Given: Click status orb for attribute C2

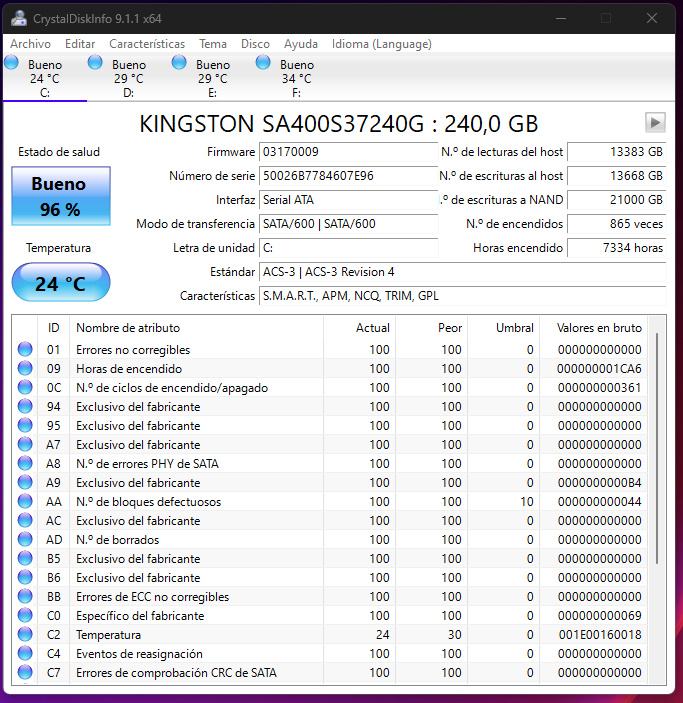Looking at the screenshot, I should (x=25, y=634).
